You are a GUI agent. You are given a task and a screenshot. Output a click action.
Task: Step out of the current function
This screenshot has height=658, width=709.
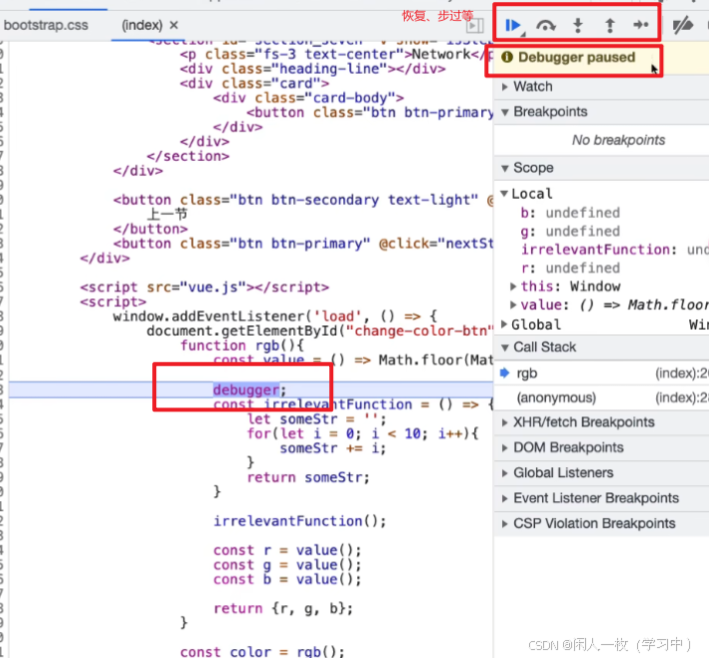610,25
